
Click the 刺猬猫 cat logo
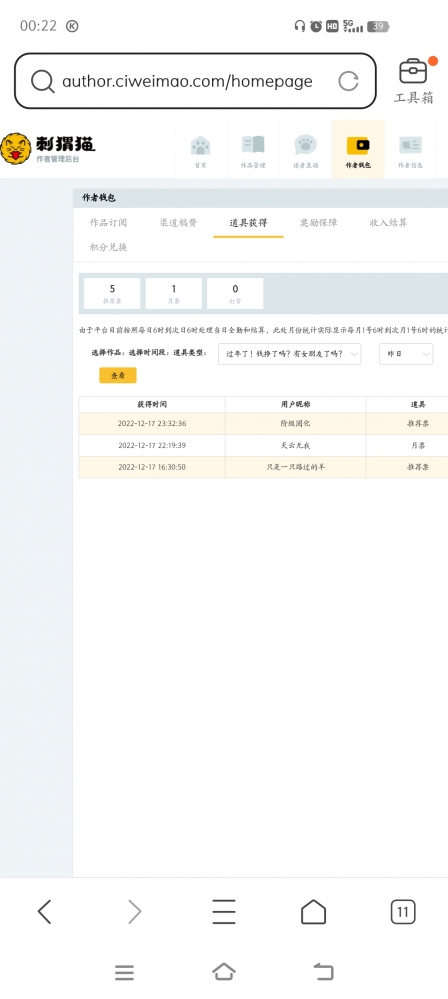pyautogui.click(x=16, y=148)
